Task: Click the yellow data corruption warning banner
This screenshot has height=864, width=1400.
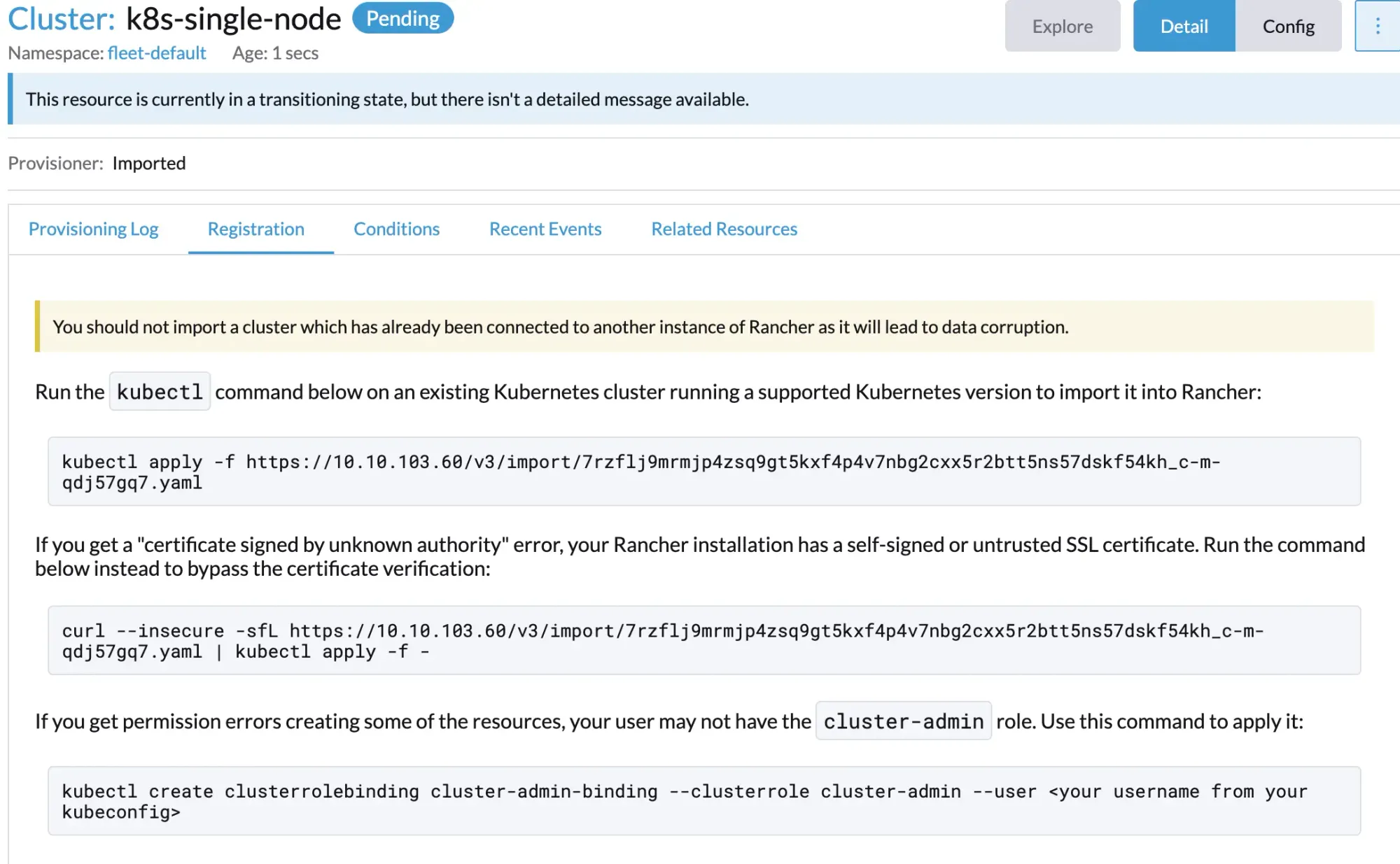Action: (x=703, y=327)
